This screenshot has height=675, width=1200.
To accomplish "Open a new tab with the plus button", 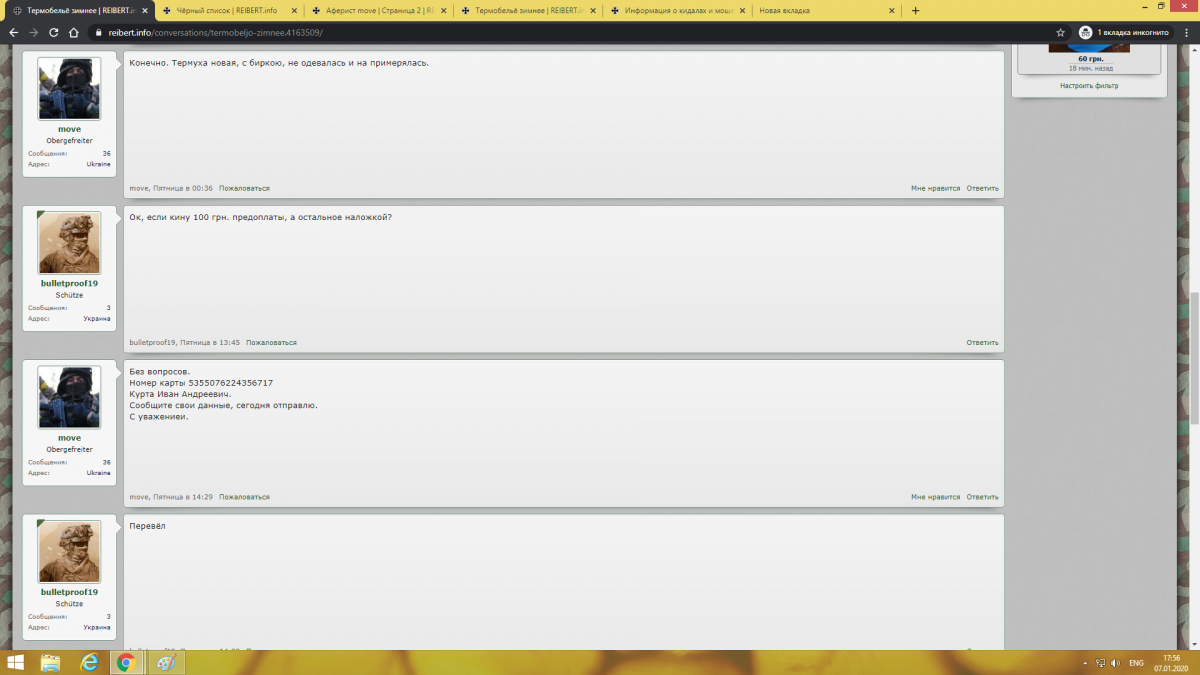I will [915, 10].
